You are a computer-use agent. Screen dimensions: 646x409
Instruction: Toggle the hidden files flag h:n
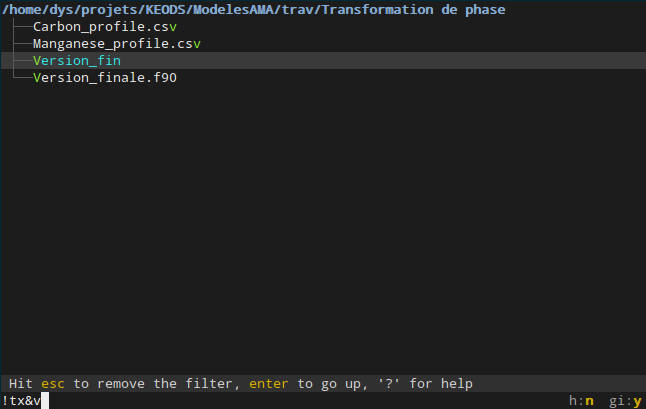[x=581, y=401]
